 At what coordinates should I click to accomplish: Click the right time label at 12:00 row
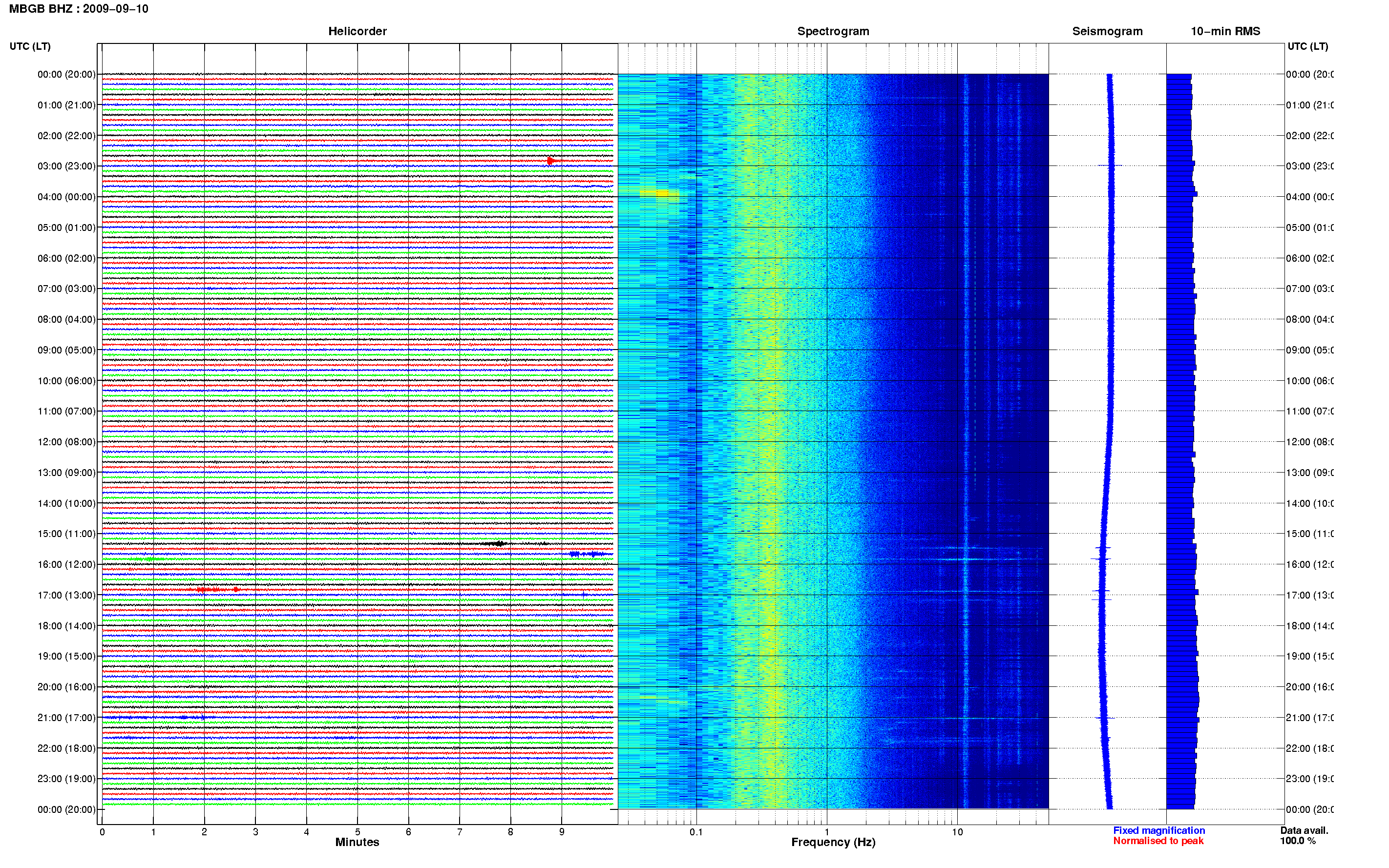click(x=1310, y=442)
